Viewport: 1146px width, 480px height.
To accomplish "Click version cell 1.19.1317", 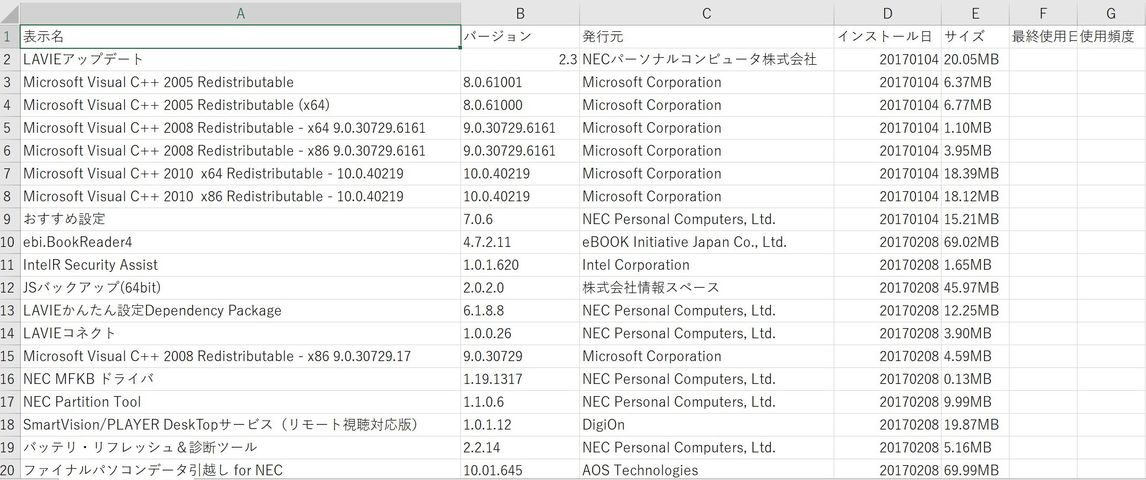I will (520, 378).
